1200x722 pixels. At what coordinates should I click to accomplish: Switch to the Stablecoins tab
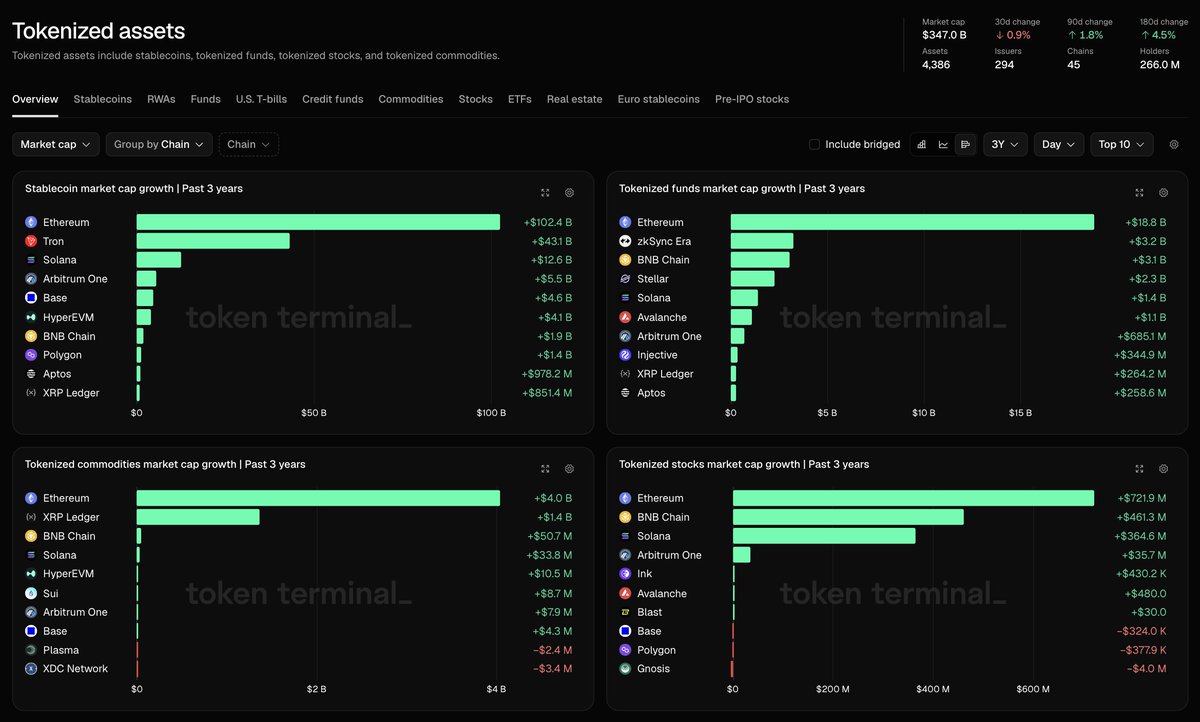[x=102, y=99]
